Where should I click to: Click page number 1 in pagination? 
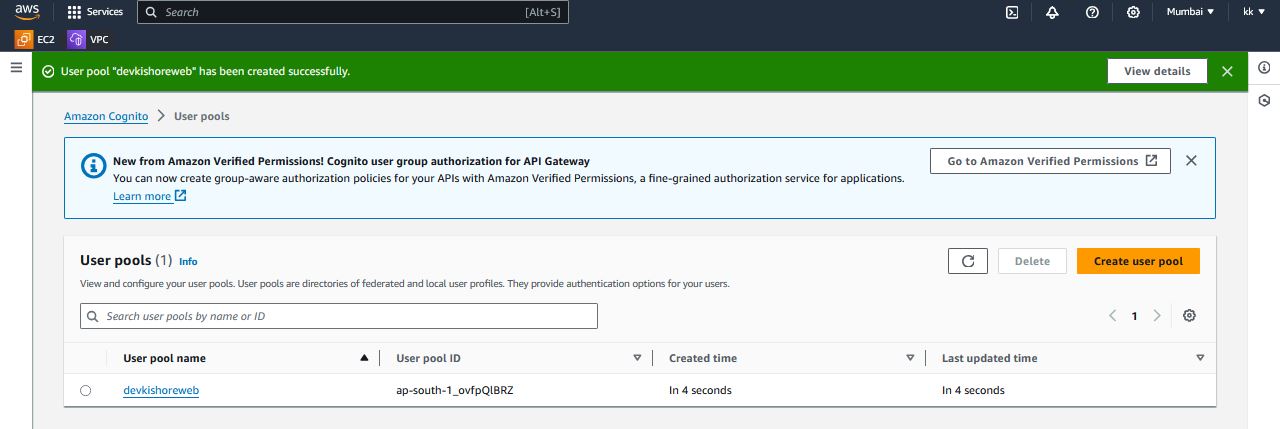point(1134,316)
